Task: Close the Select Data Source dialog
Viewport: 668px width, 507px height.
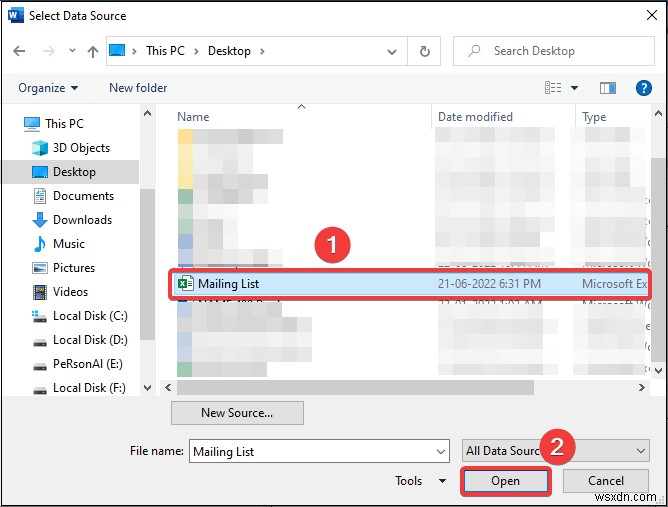Action: point(651,16)
